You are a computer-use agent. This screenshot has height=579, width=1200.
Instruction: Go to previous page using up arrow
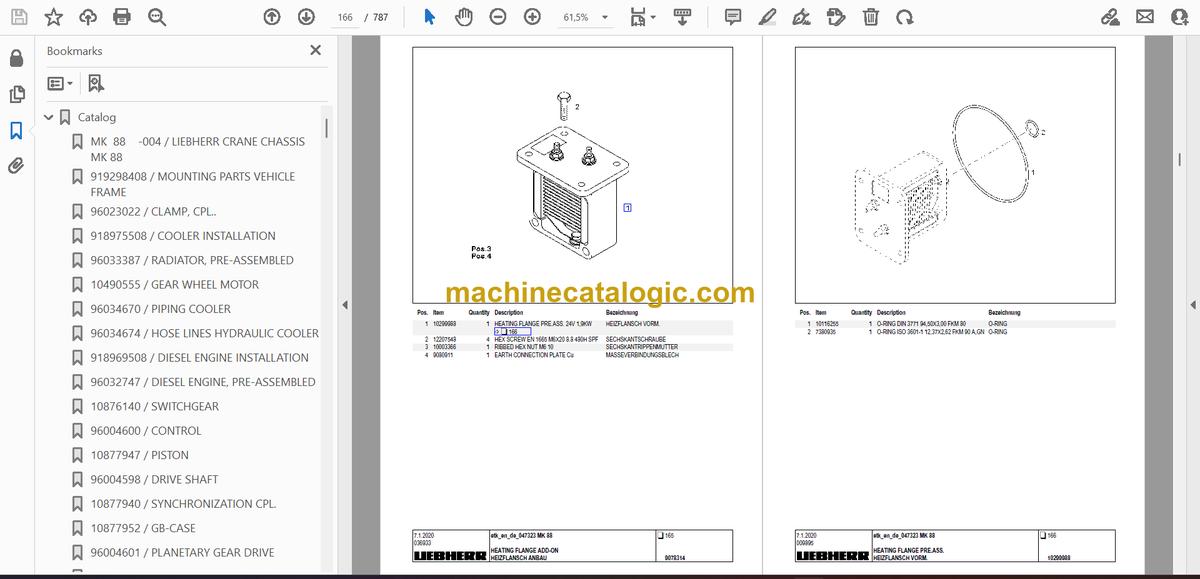272,17
